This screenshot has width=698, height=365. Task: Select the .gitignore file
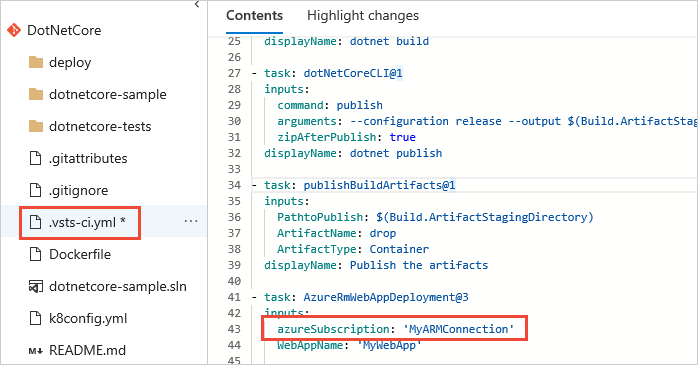78,191
